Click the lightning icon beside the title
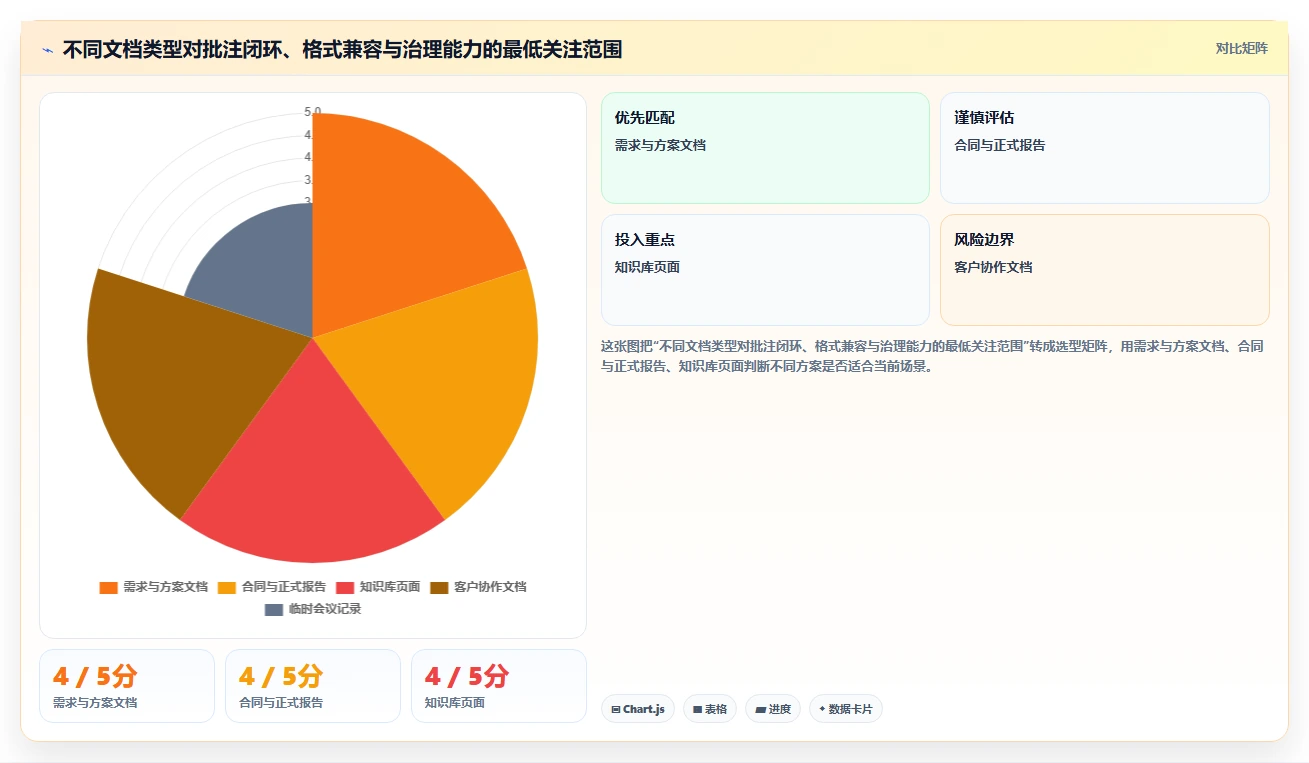This screenshot has width=1309, height=763. (47, 50)
